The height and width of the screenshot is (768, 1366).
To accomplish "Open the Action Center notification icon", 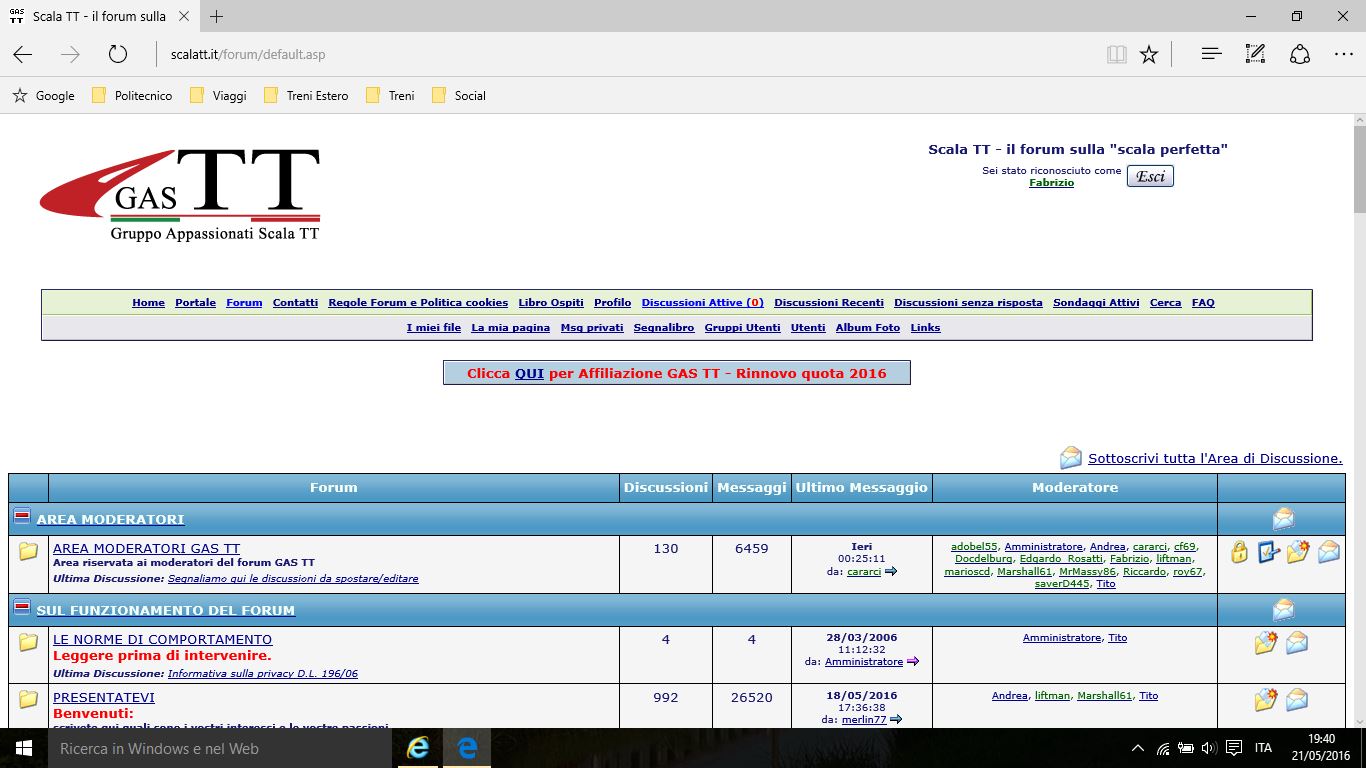I will 1234,748.
